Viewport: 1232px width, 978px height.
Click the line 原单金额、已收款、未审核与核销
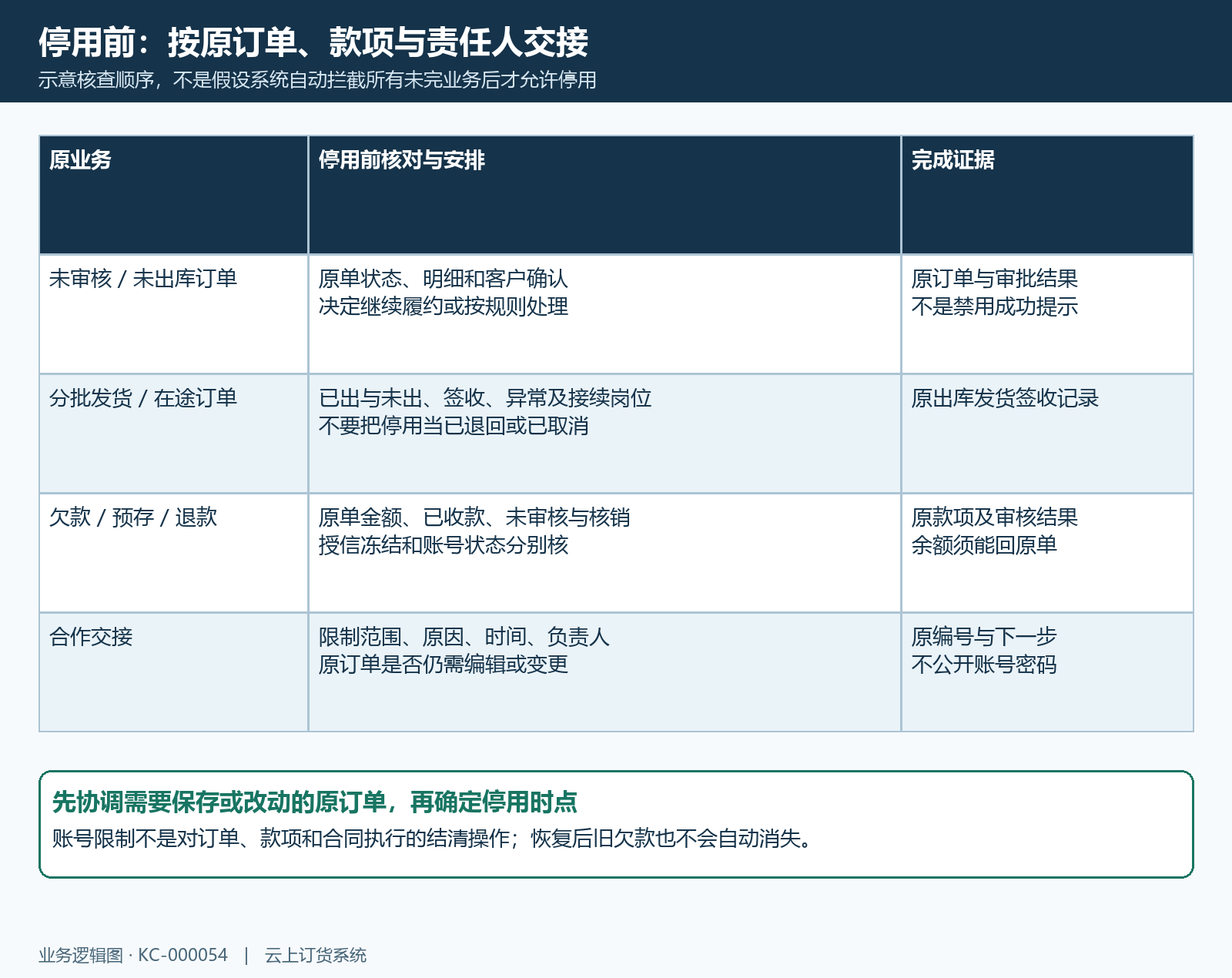tap(474, 517)
